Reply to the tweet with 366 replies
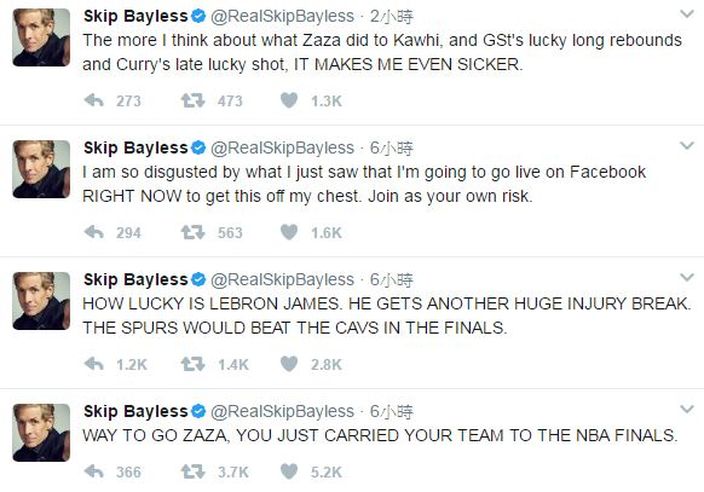Screen dimensions: 704x492 pyautogui.click(x=94, y=471)
